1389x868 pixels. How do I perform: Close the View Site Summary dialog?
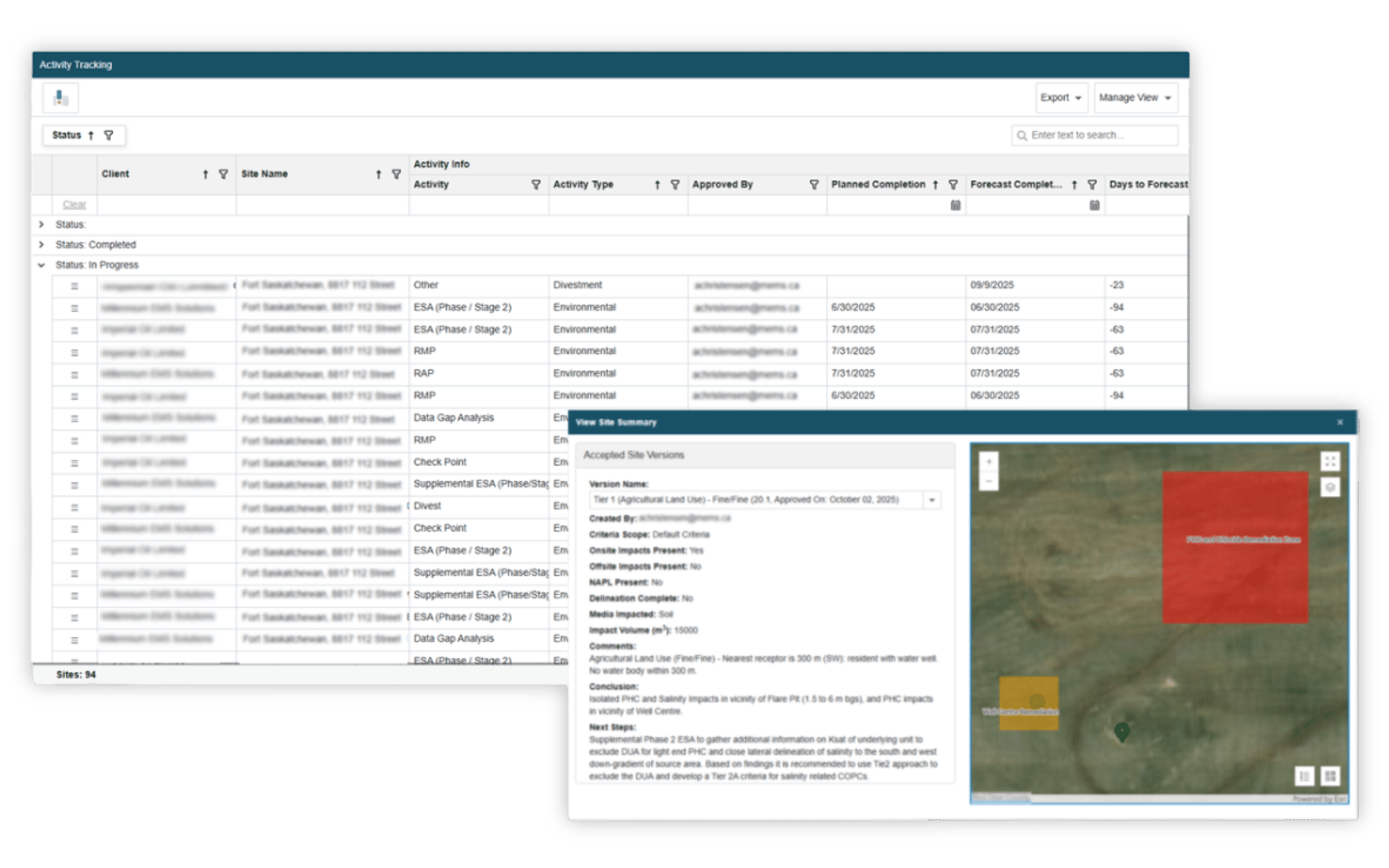(1340, 422)
